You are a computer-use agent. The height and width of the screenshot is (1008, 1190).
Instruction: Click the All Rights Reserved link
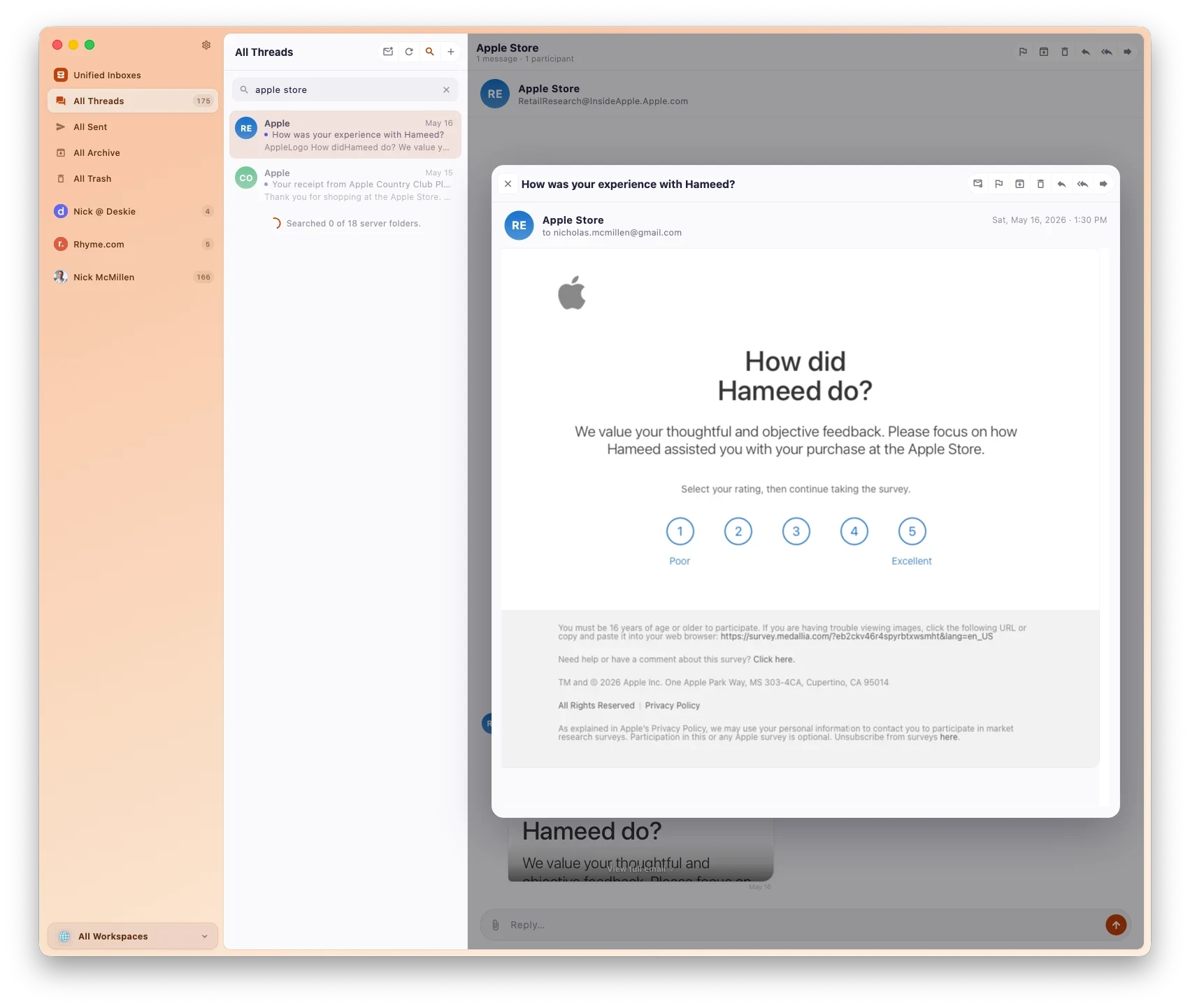pyautogui.click(x=596, y=705)
